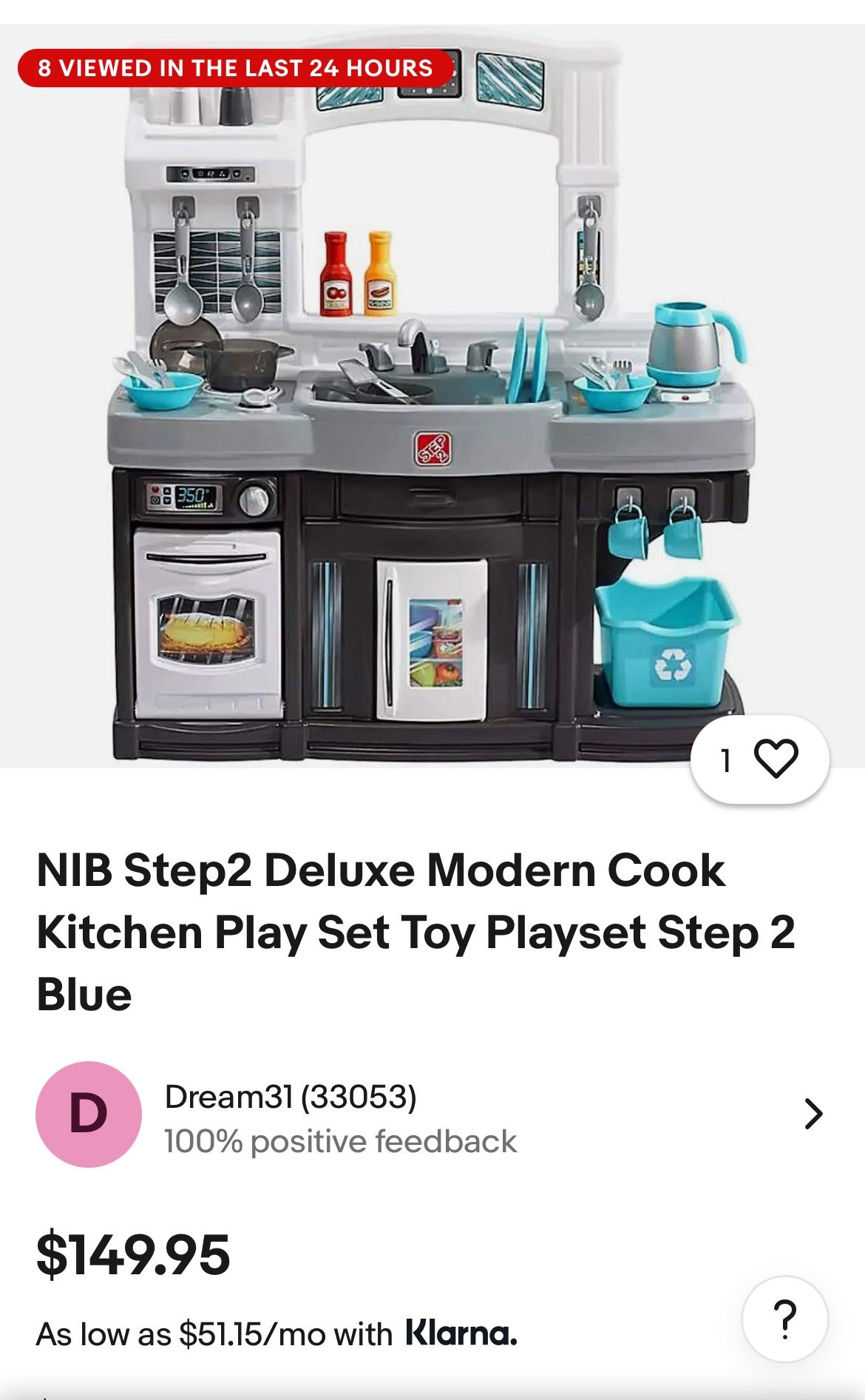
Task: Tap the $149.95 price
Action: [x=133, y=1254]
